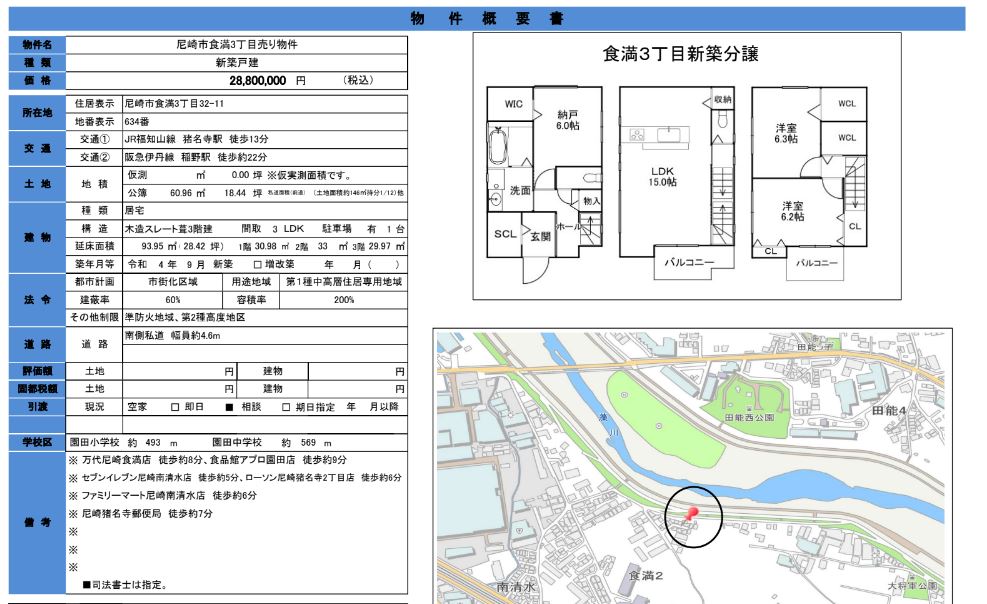Image resolution: width=987 pixels, height=604 pixels.
Task: Click the 物入 storage label
Action: coord(592,201)
